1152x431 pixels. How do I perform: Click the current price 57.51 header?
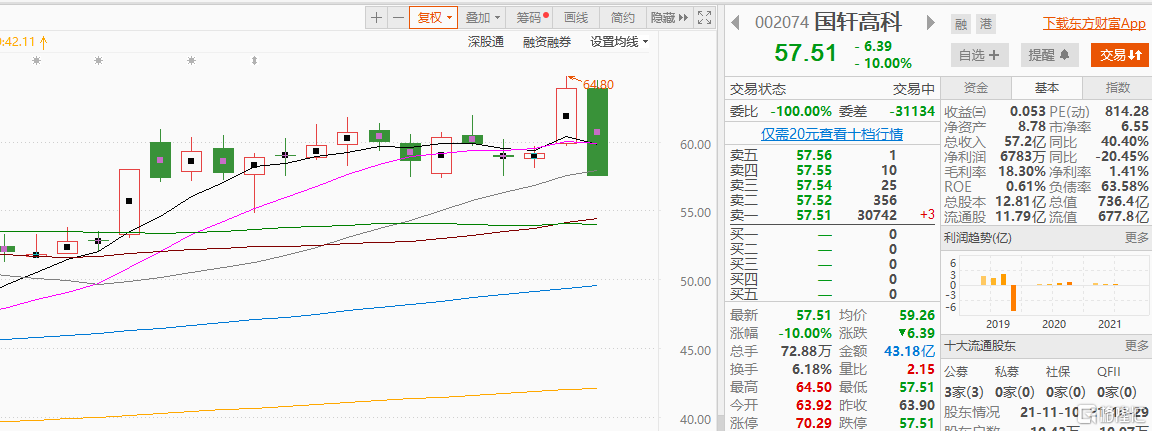(805, 53)
